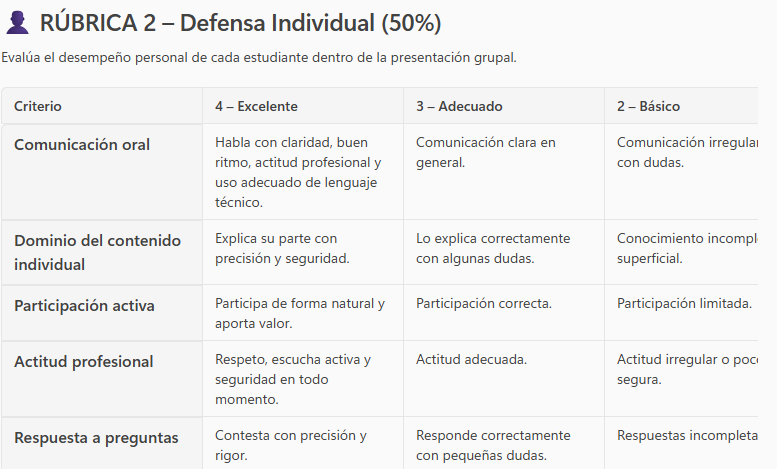The width and height of the screenshot is (777, 469).
Task: Click the Dominio del contenido individual row label
Action: [x=97, y=252]
